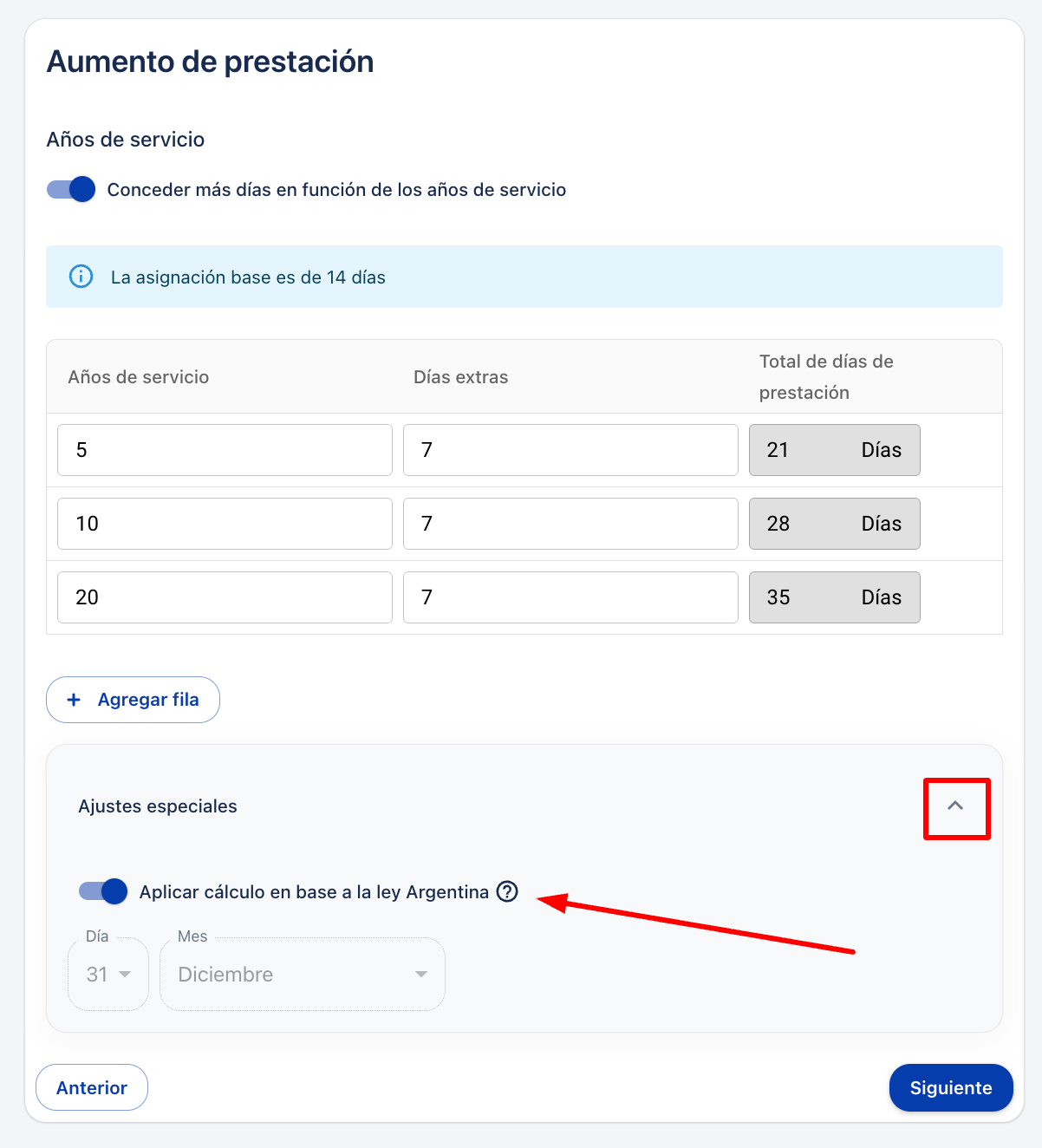Click the help icon beside ley Argentina
Image resolution: width=1042 pixels, height=1148 pixels.
pos(507,891)
